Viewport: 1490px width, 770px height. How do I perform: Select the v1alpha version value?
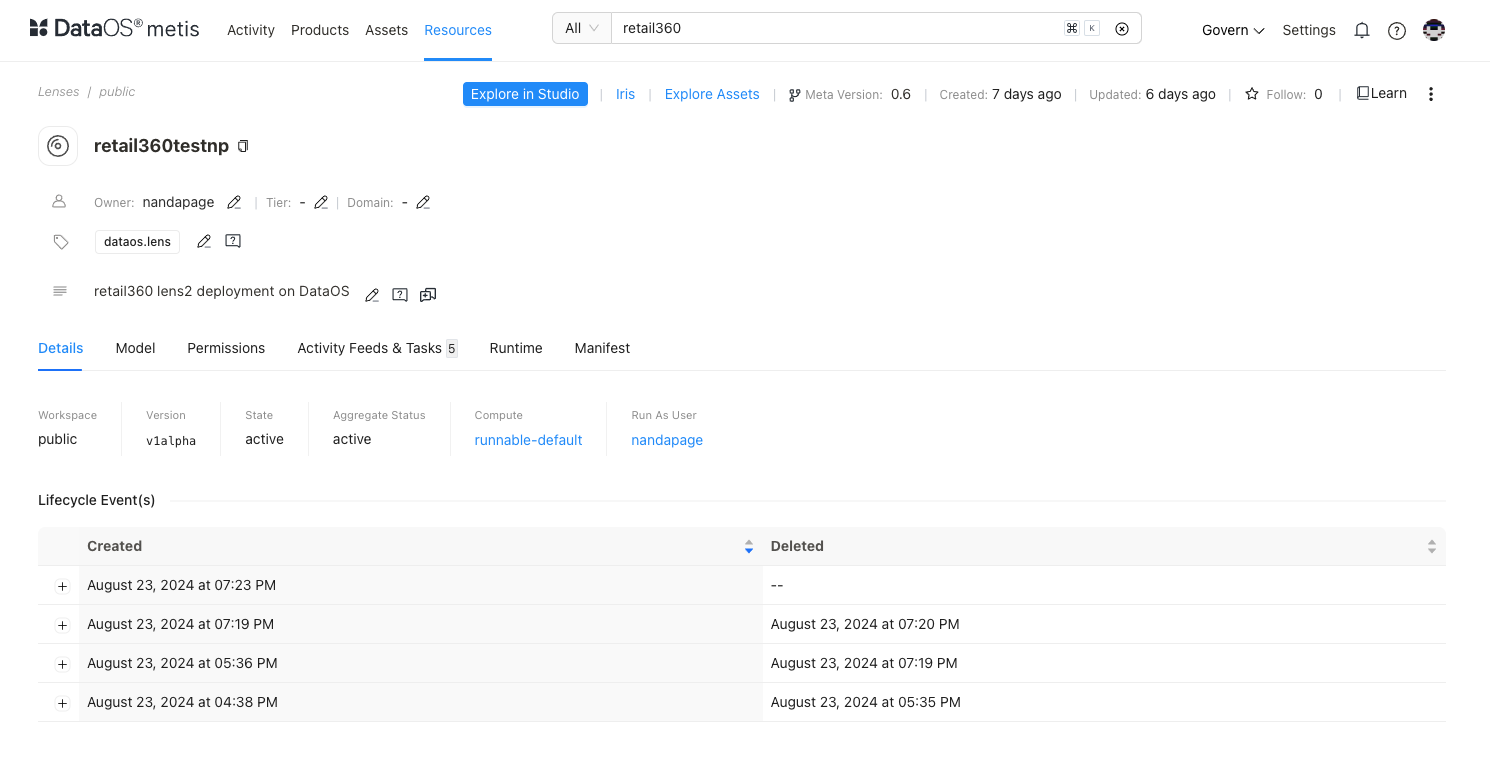[171, 441]
